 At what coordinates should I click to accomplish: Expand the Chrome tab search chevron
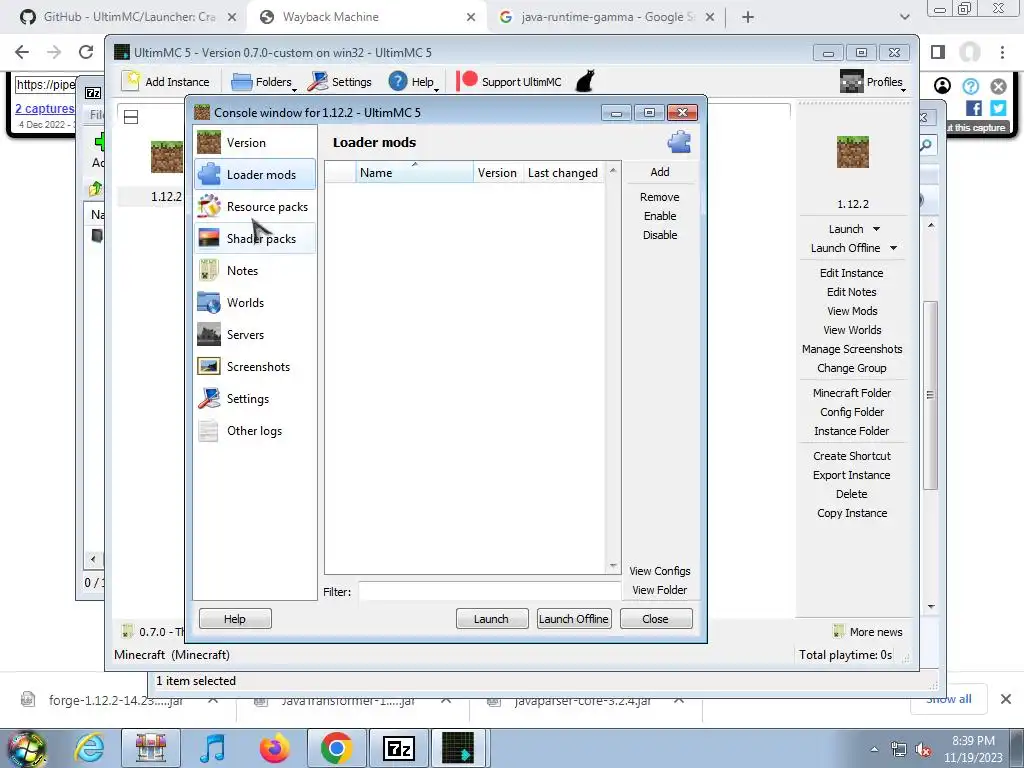[904, 17]
